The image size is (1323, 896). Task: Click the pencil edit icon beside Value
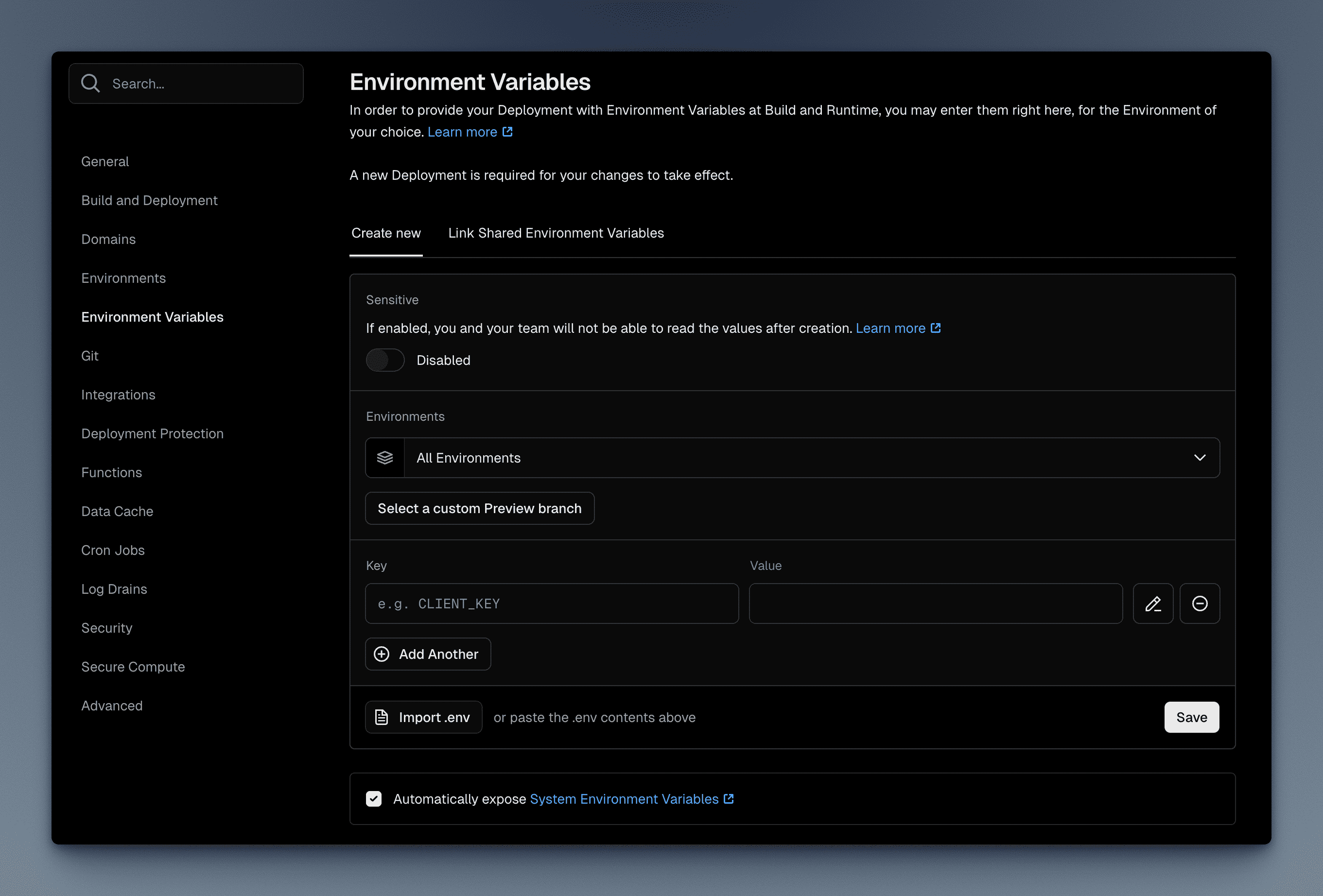pyautogui.click(x=1153, y=603)
